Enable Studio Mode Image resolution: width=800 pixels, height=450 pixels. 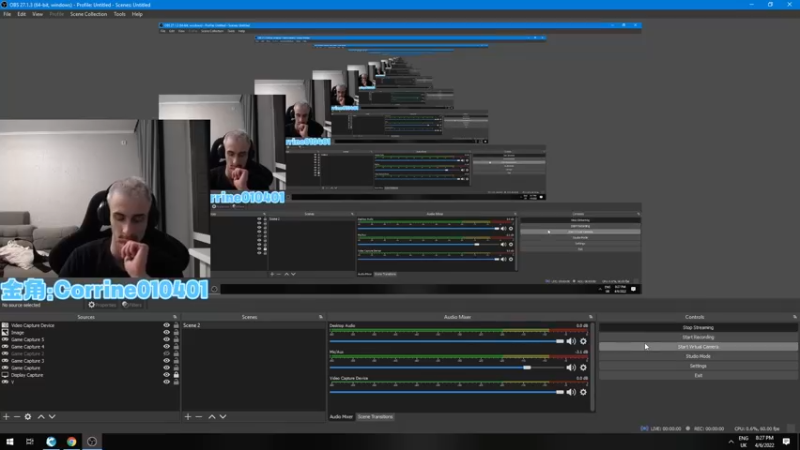coord(698,356)
